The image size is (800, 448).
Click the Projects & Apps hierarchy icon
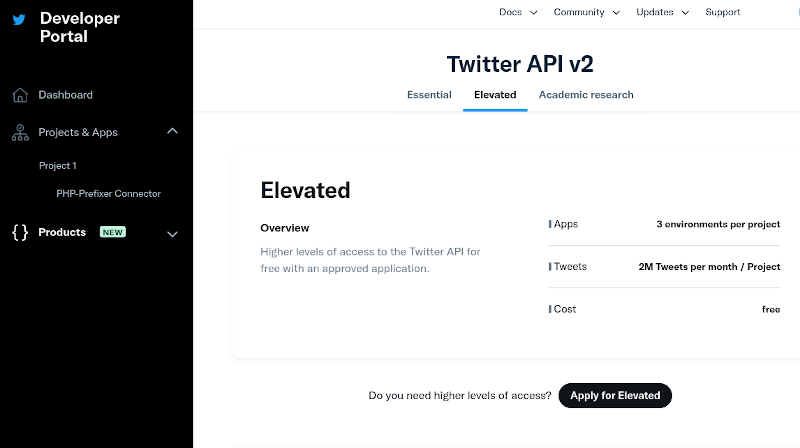point(20,133)
